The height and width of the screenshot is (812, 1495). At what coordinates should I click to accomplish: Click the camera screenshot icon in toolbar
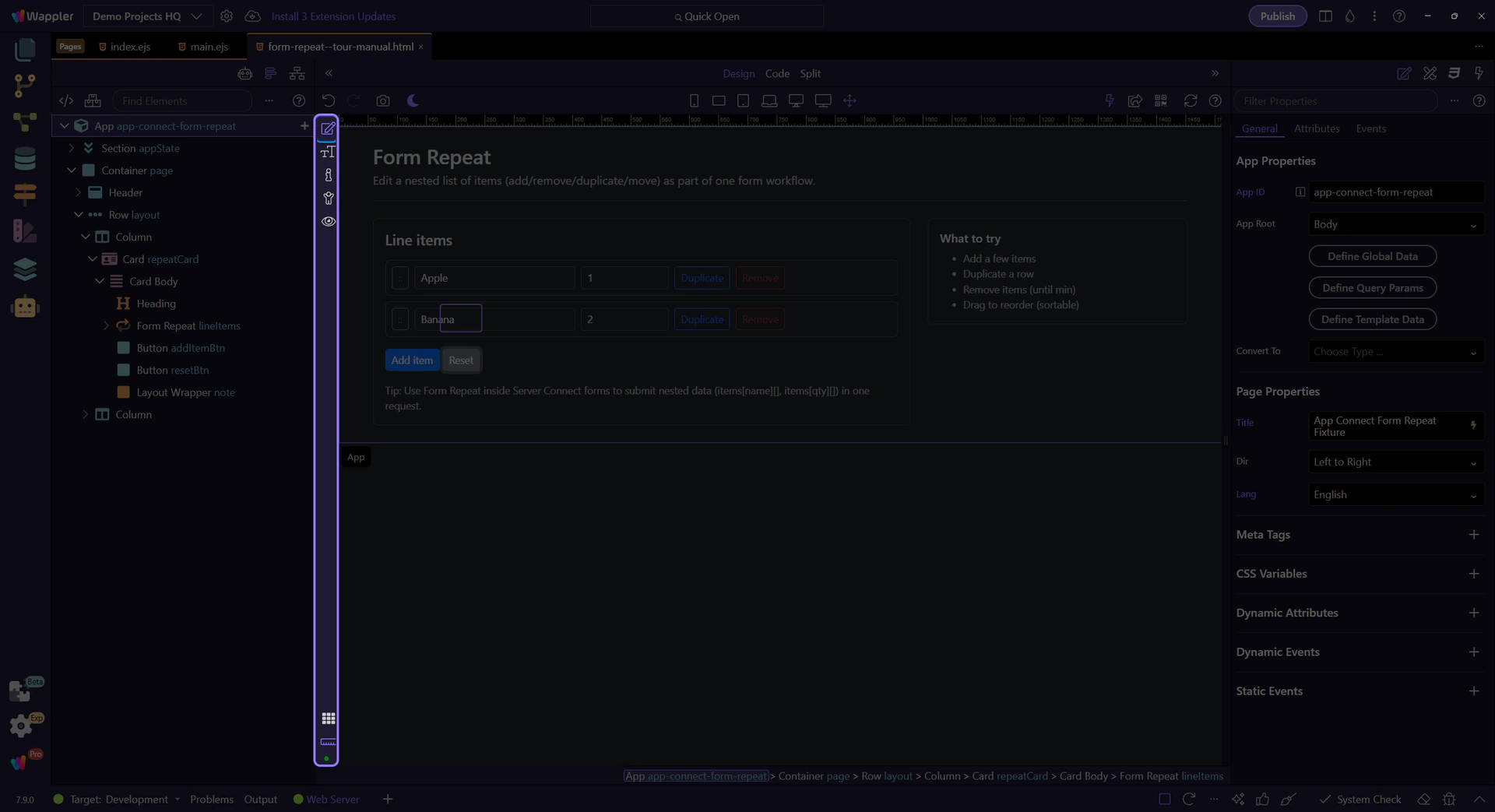(382, 100)
